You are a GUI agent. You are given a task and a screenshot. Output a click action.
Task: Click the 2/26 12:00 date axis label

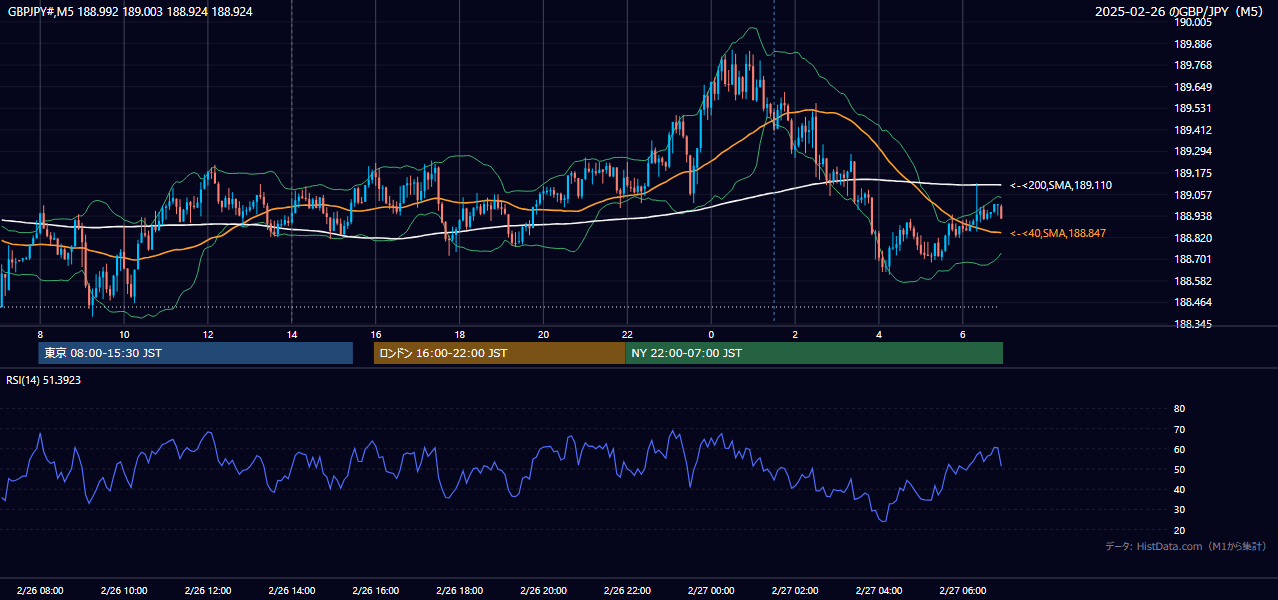point(208,591)
